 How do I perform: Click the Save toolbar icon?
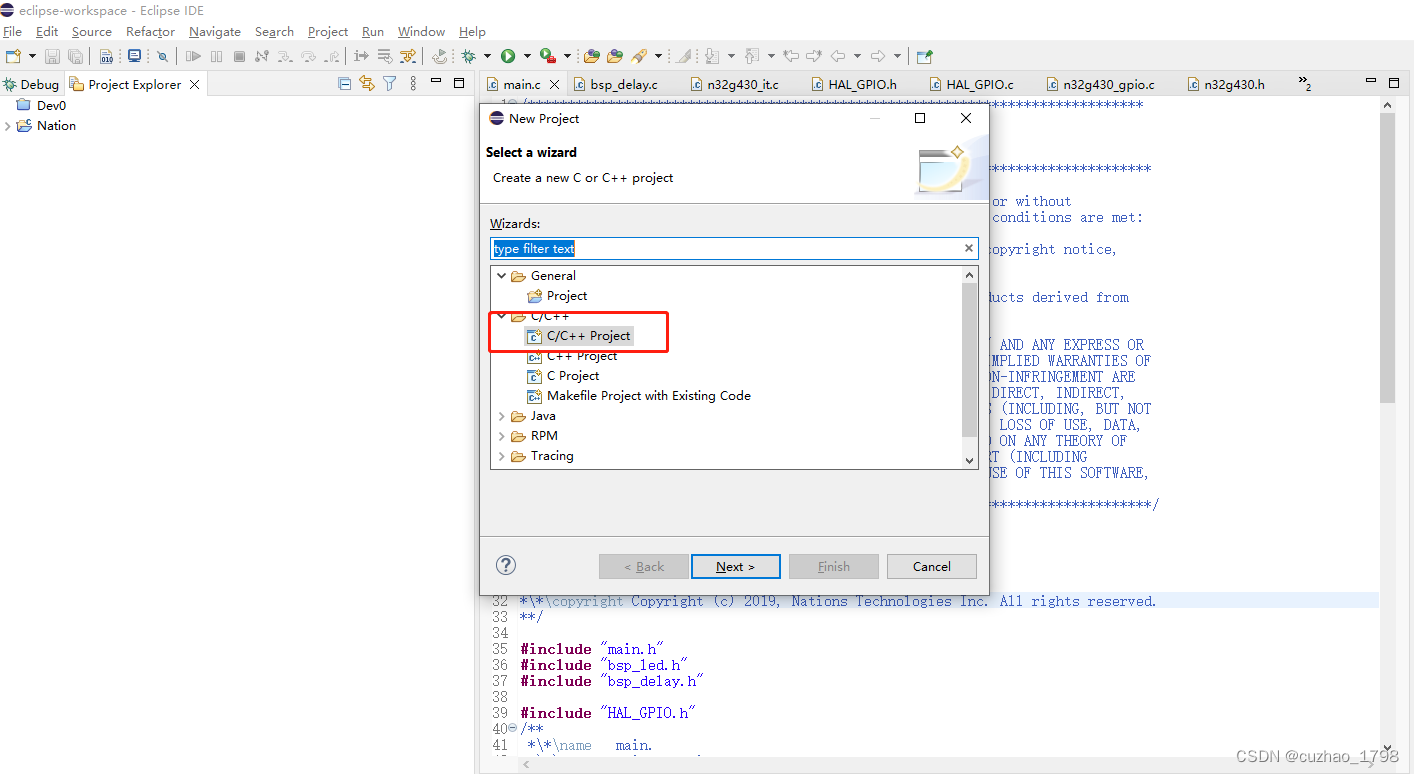pos(52,56)
